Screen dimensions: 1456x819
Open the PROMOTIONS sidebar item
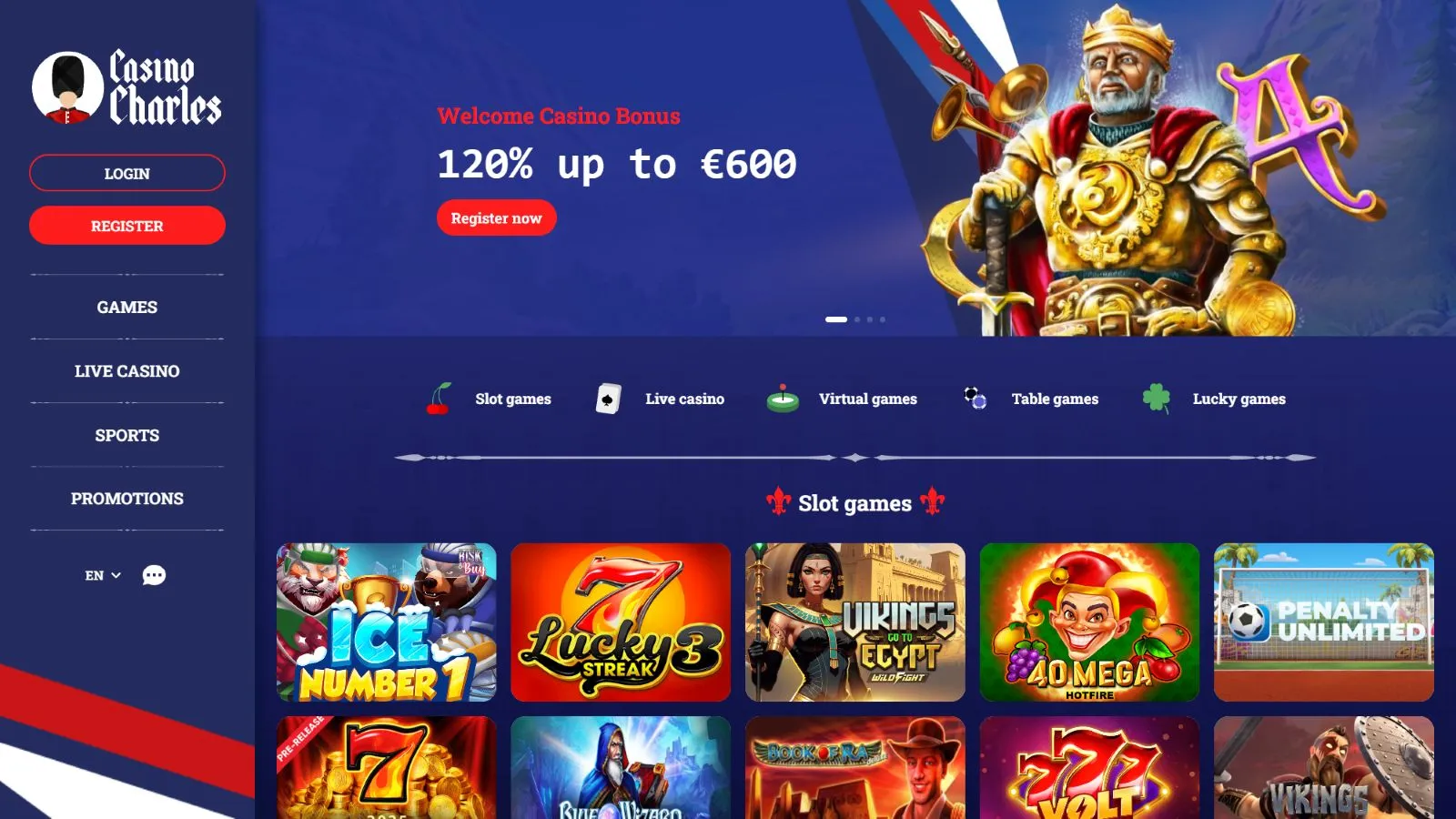pyautogui.click(x=127, y=499)
